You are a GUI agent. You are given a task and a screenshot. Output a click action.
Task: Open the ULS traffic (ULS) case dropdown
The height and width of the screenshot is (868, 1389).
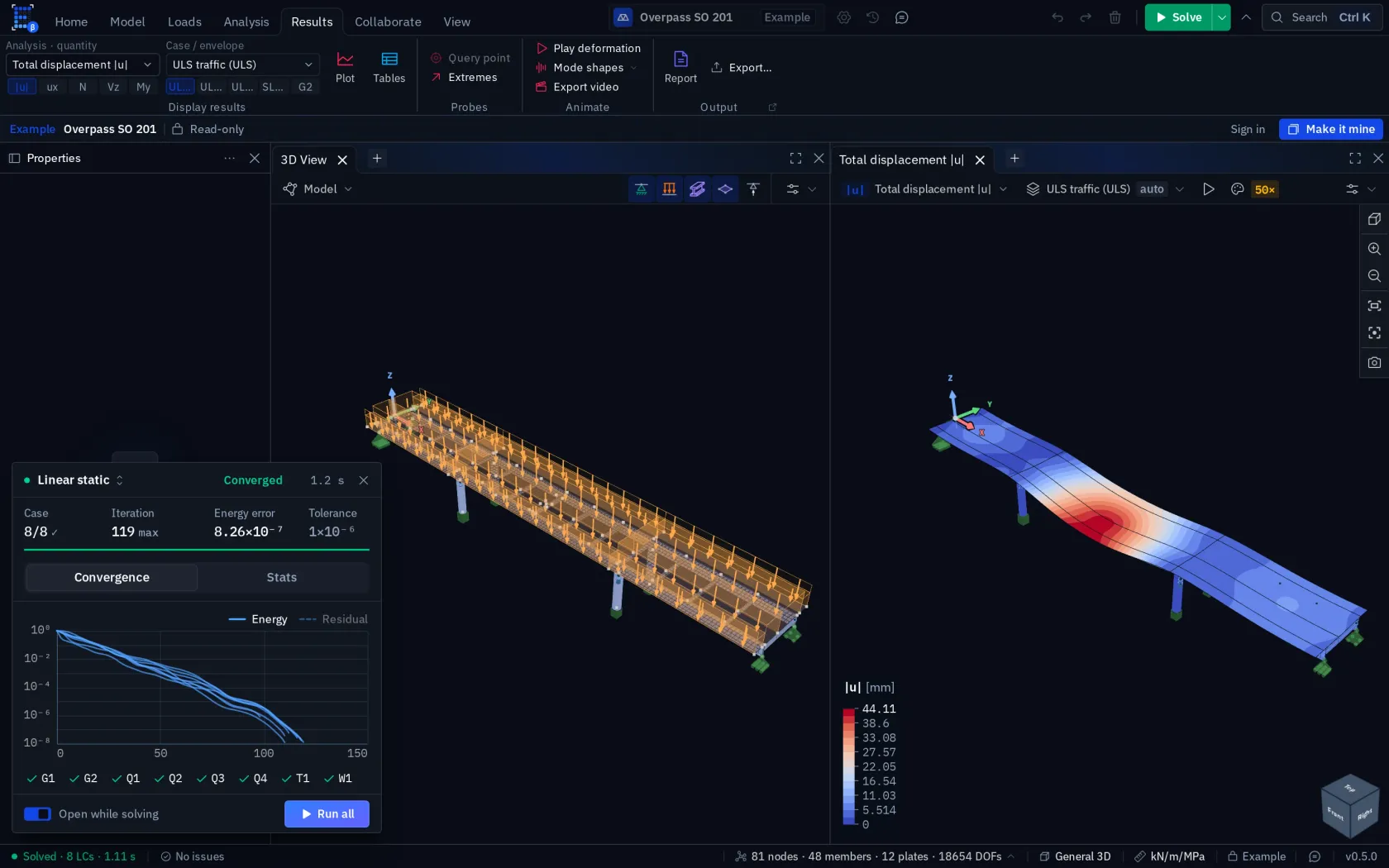[x=243, y=64]
